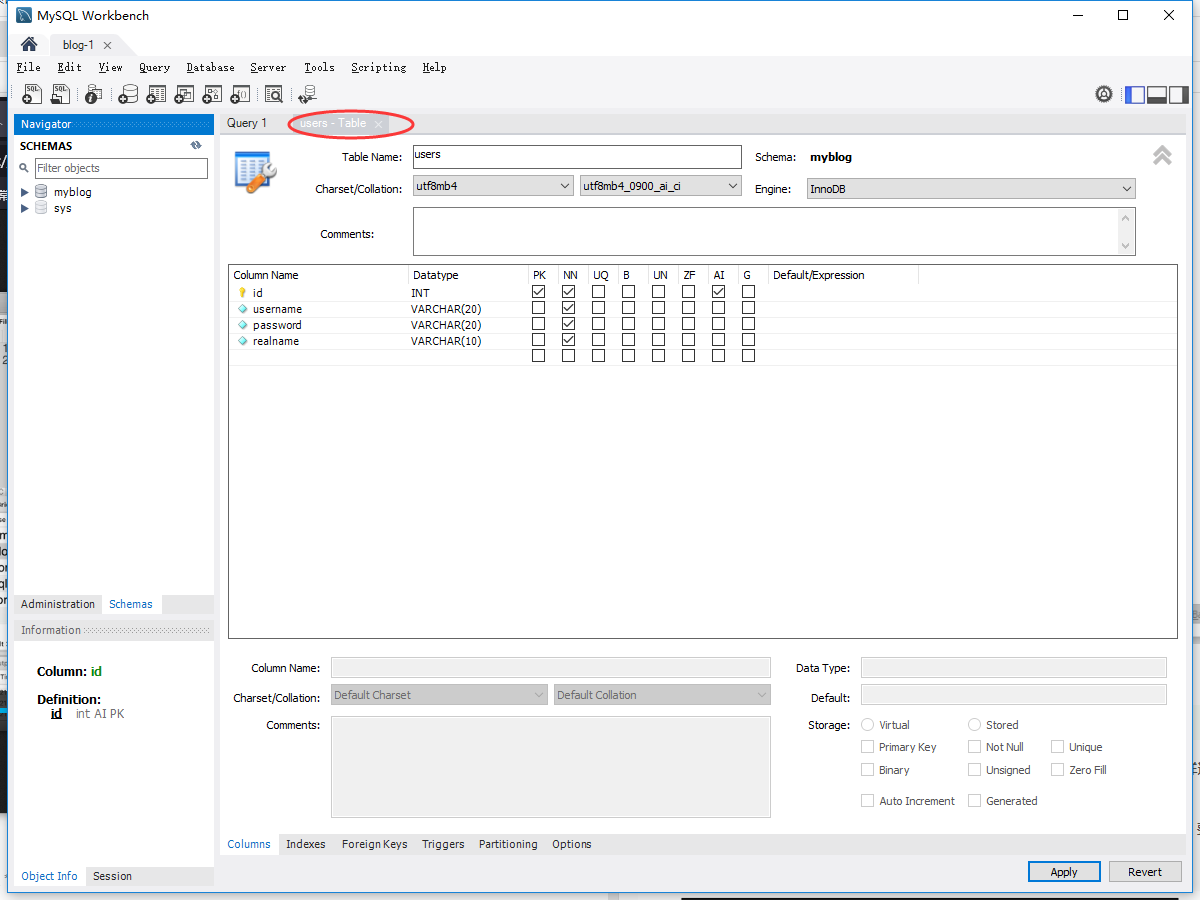This screenshot has width=1200, height=900.
Task: Click the Revert button
Action: pos(1145,872)
